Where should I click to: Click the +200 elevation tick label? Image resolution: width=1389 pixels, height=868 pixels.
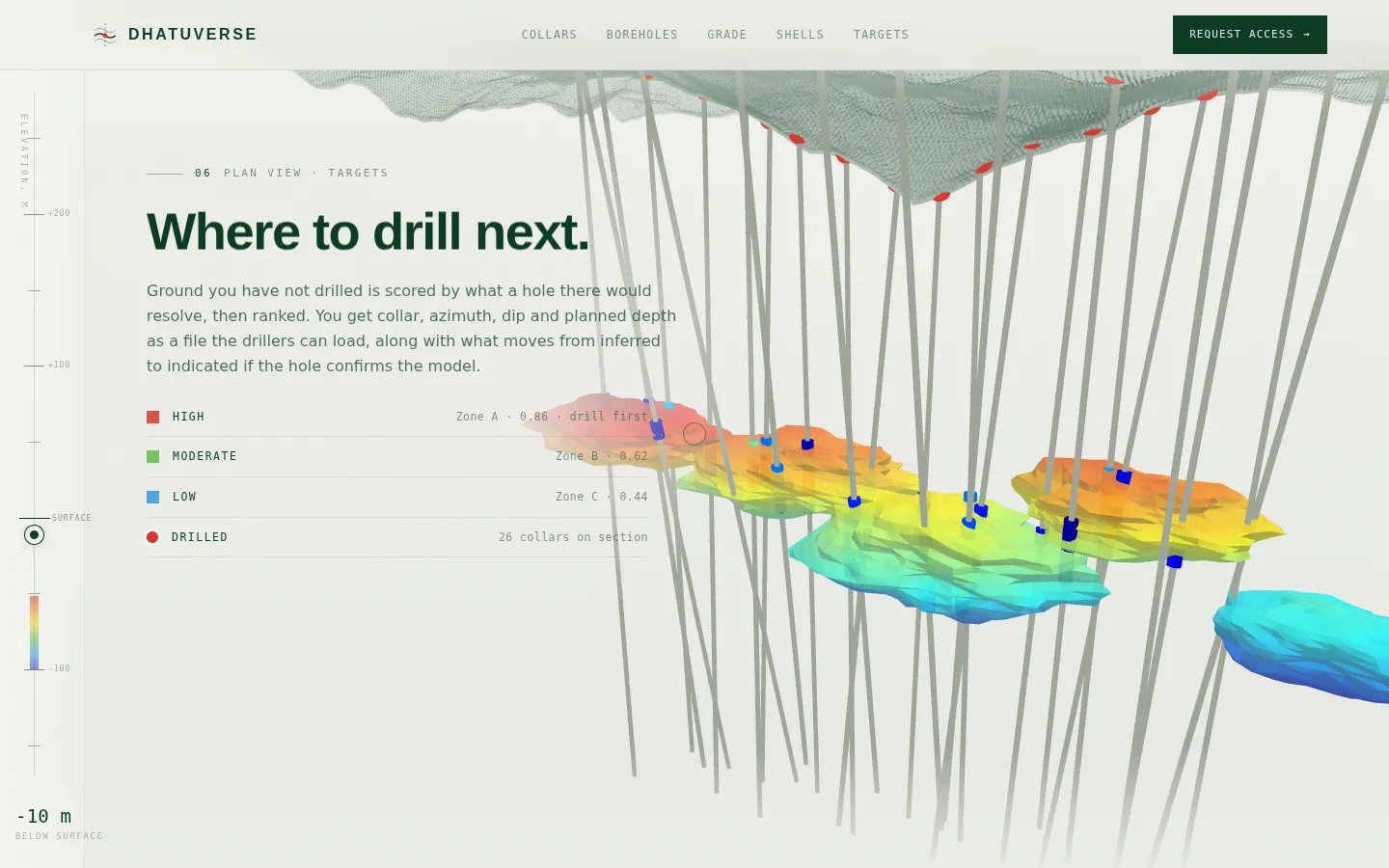(x=59, y=213)
